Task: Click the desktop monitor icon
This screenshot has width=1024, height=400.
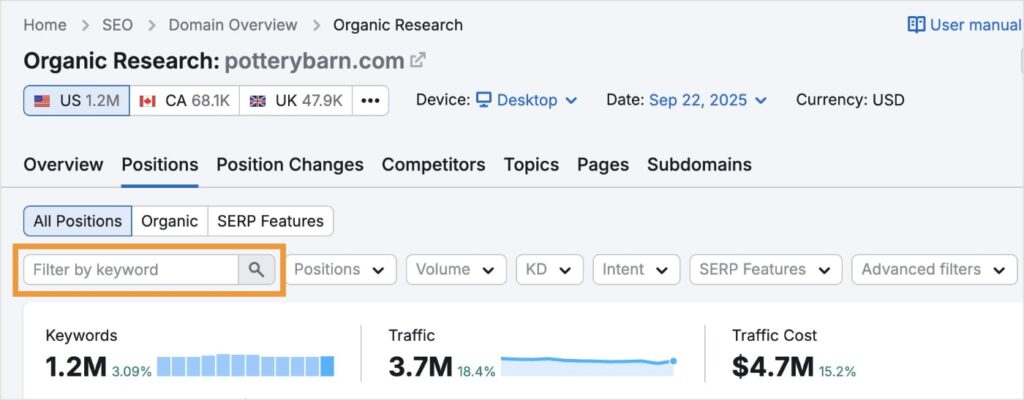Action: (x=483, y=100)
